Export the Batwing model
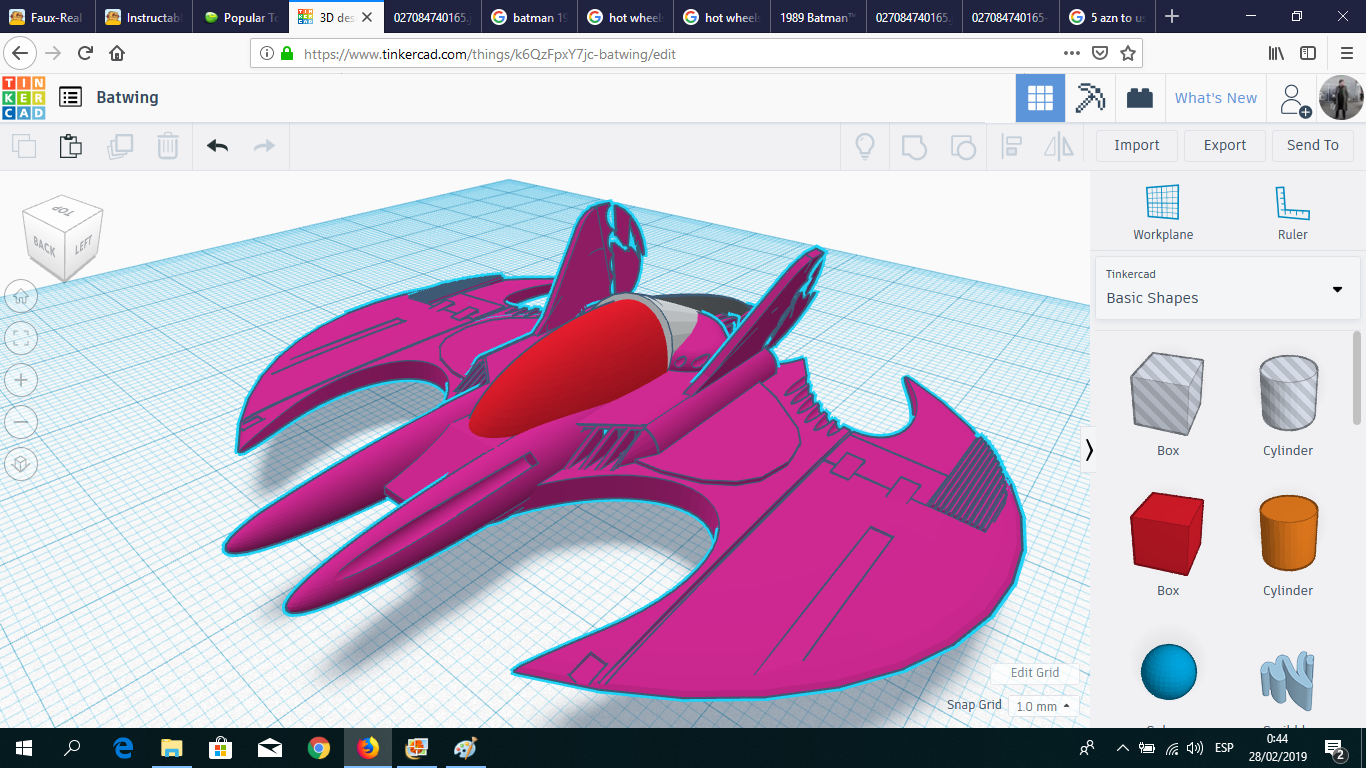This screenshot has width=1366, height=768. [x=1224, y=145]
